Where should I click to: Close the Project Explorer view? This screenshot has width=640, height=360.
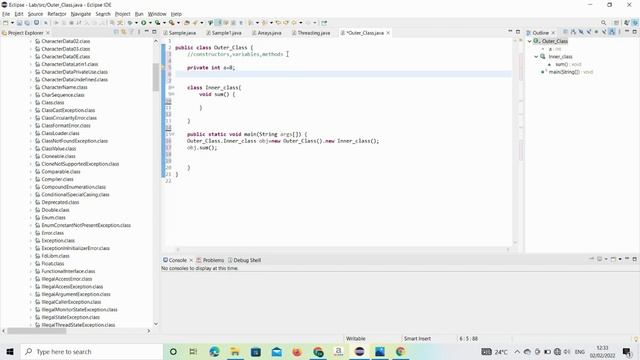click(x=48, y=33)
